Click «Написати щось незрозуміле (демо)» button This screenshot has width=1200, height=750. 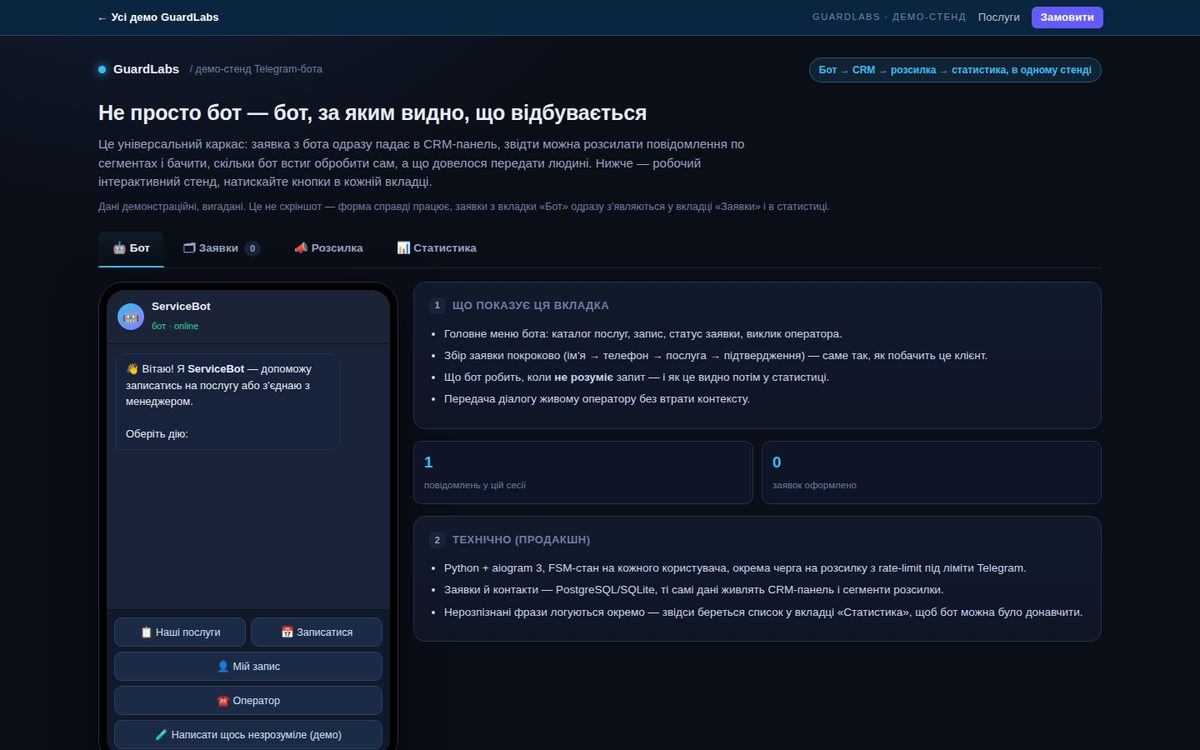(248, 734)
